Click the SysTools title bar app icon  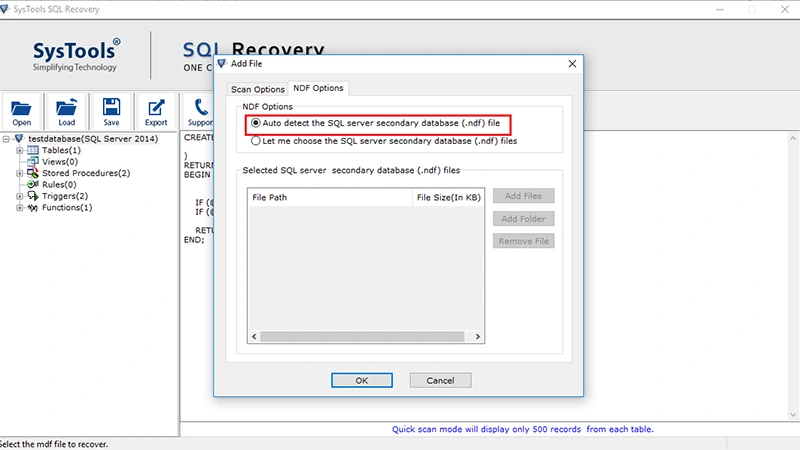tap(5, 9)
